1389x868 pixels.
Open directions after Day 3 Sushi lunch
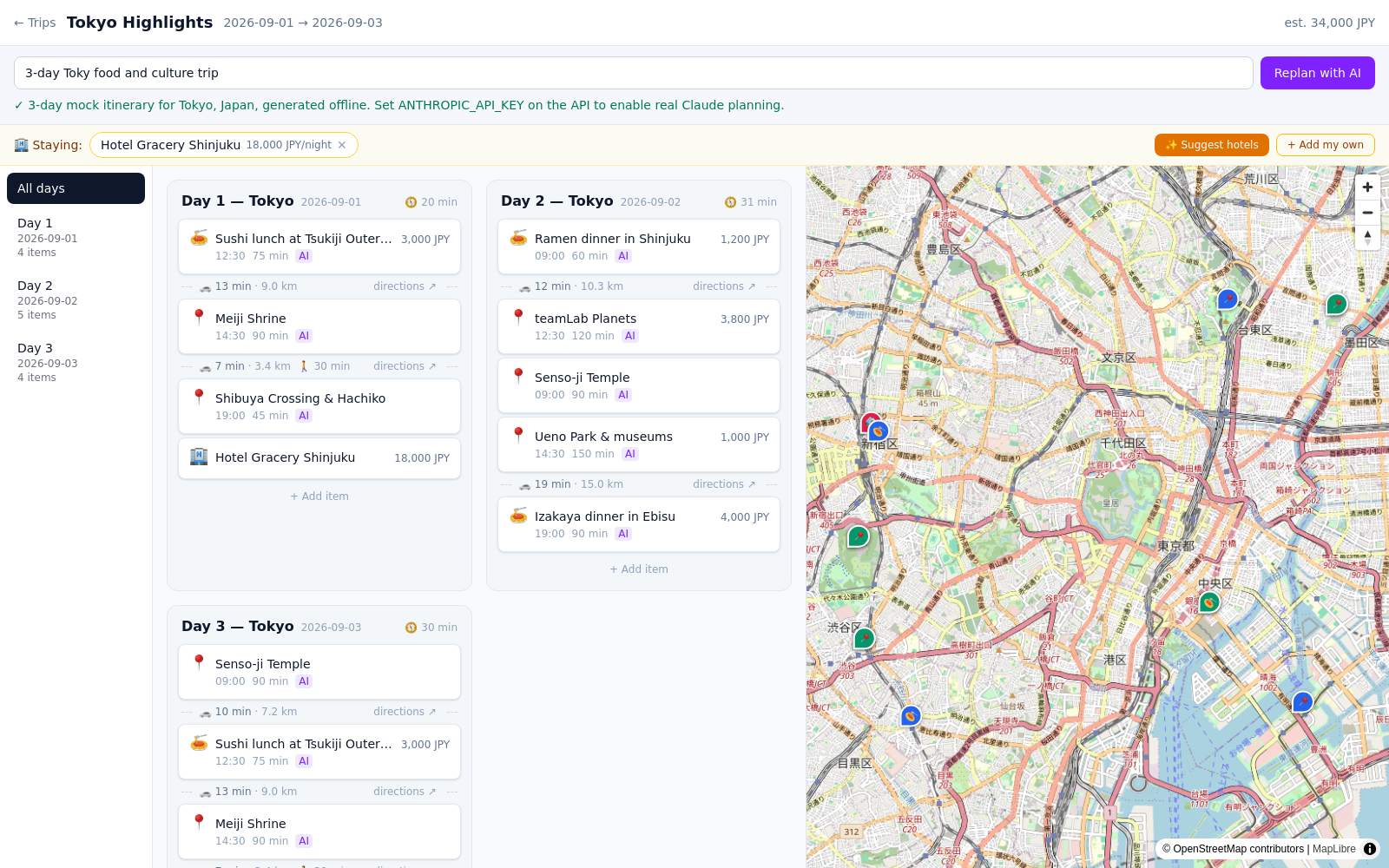click(405, 792)
